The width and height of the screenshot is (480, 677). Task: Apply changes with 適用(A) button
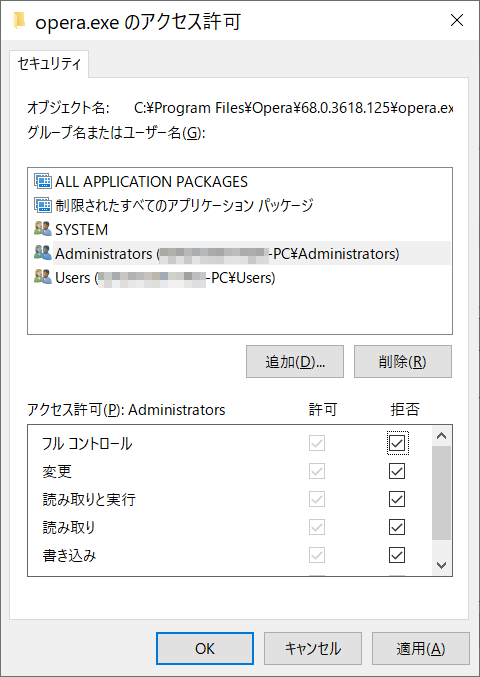click(x=421, y=648)
